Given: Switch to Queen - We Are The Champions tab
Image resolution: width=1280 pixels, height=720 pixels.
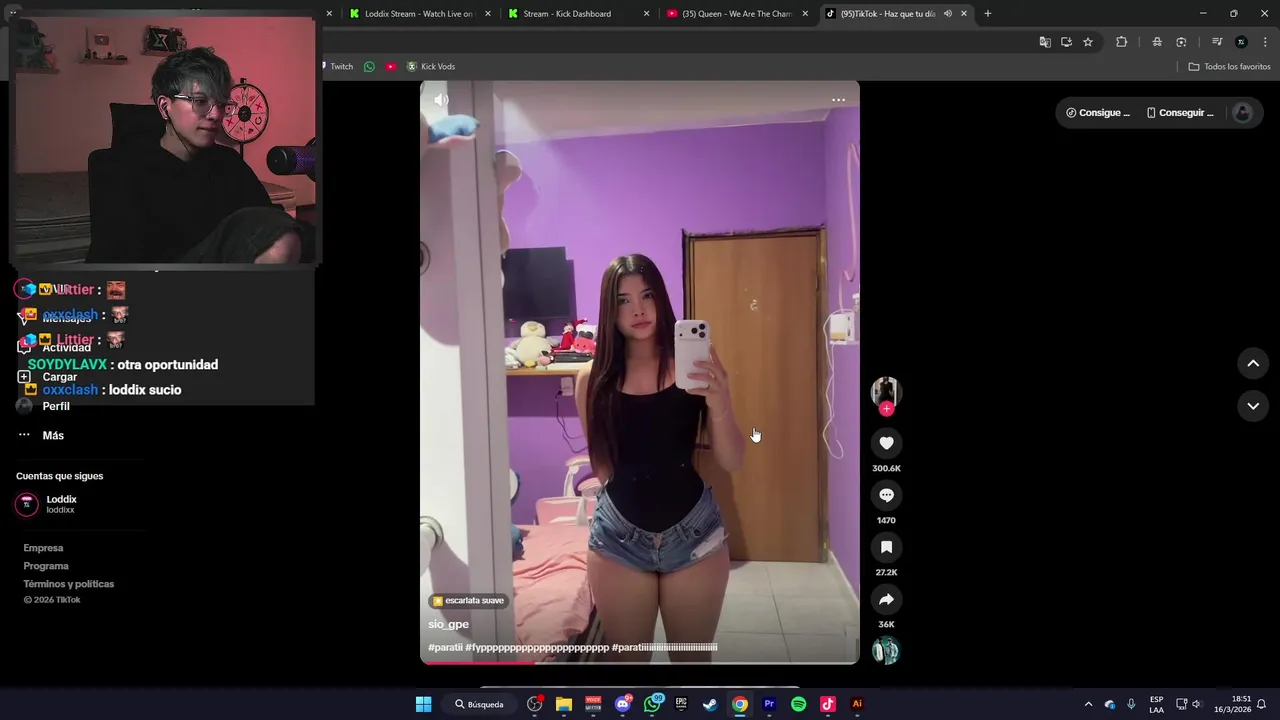Looking at the screenshot, I should point(737,14).
